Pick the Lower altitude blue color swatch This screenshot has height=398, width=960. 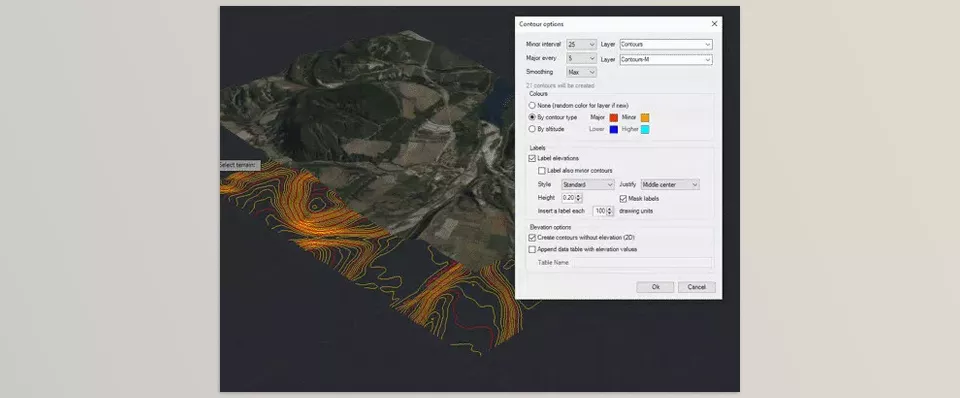tap(613, 129)
